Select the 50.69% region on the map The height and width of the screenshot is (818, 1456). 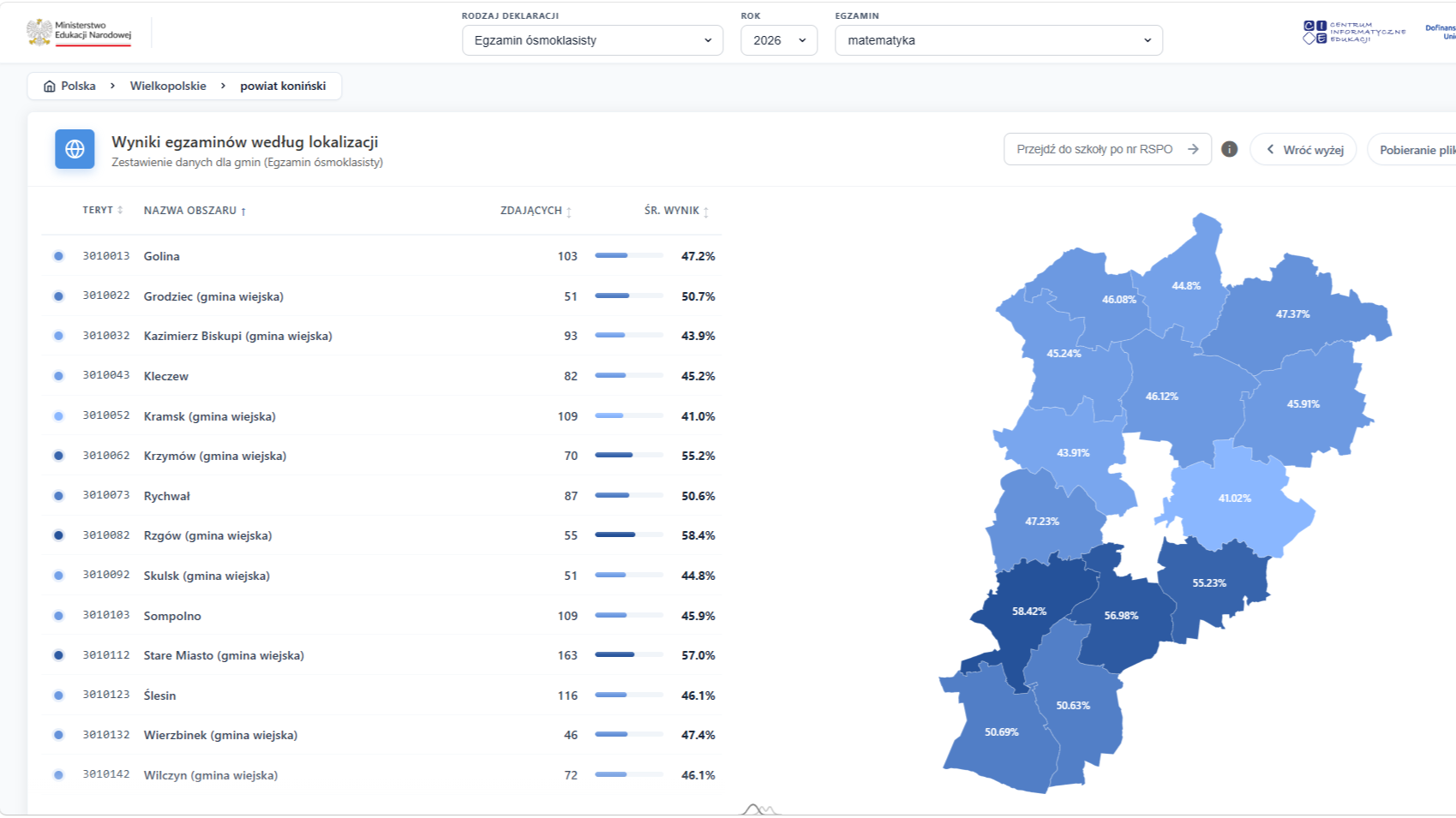(x=1001, y=731)
